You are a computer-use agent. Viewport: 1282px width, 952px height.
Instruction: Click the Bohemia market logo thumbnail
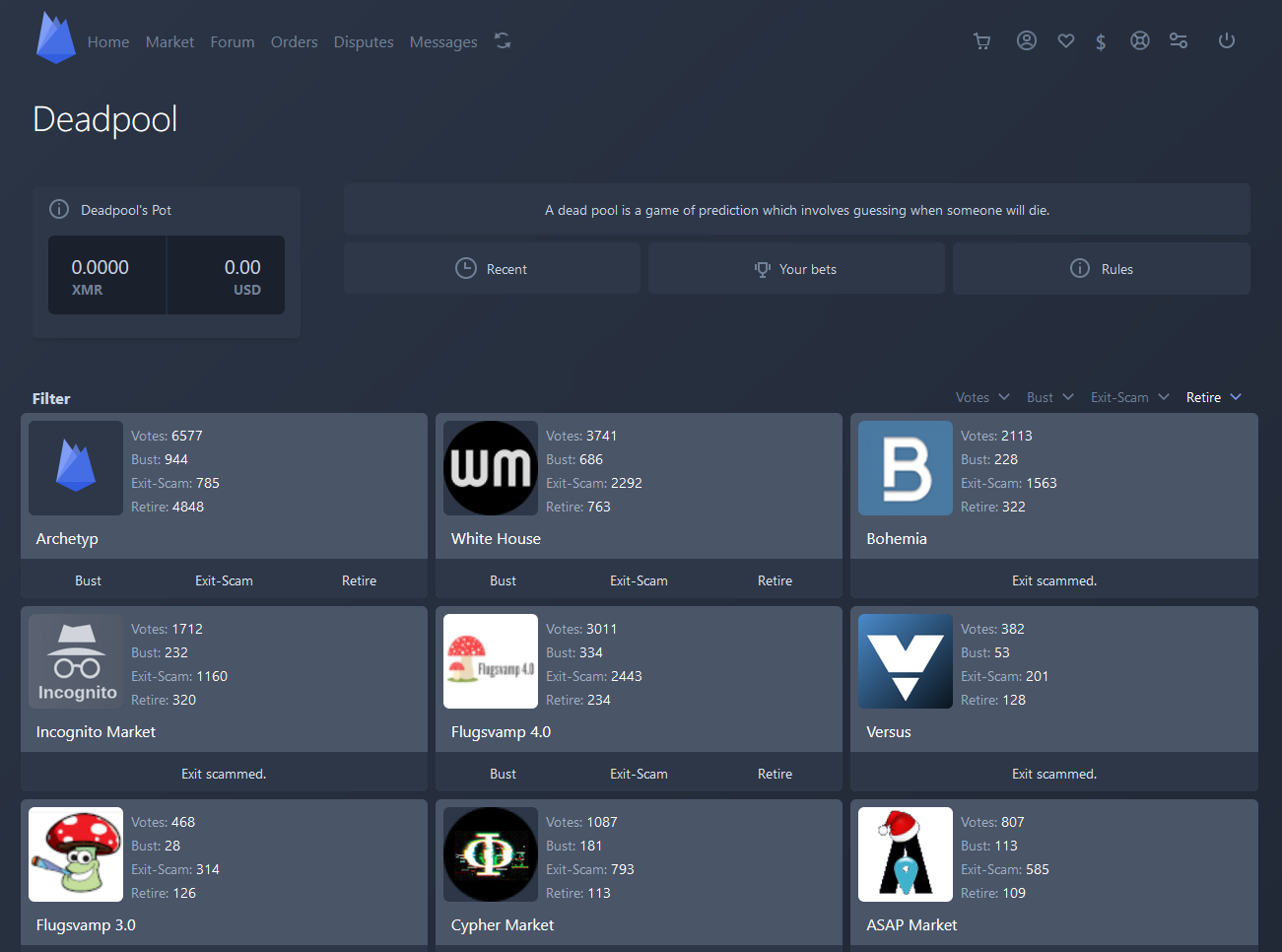point(905,468)
